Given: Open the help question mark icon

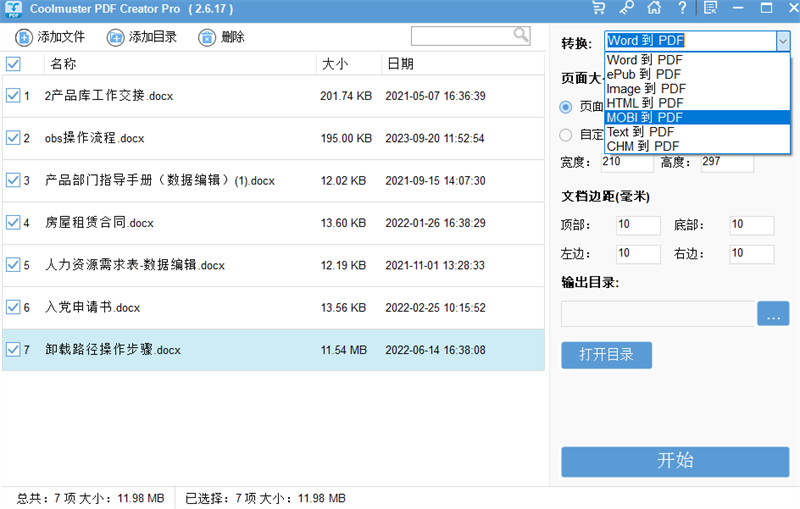Looking at the screenshot, I should point(682,8).
